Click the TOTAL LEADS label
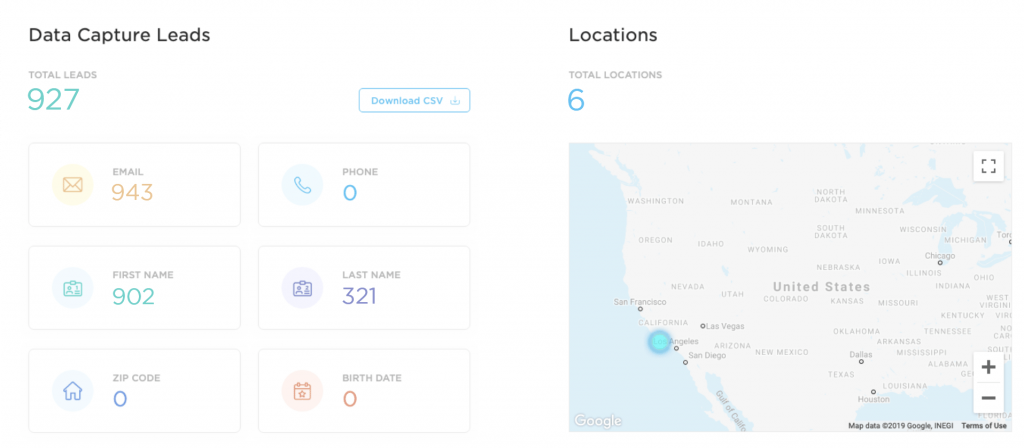The width and height of the screenshot is (1024, 448). pos(63,75)
